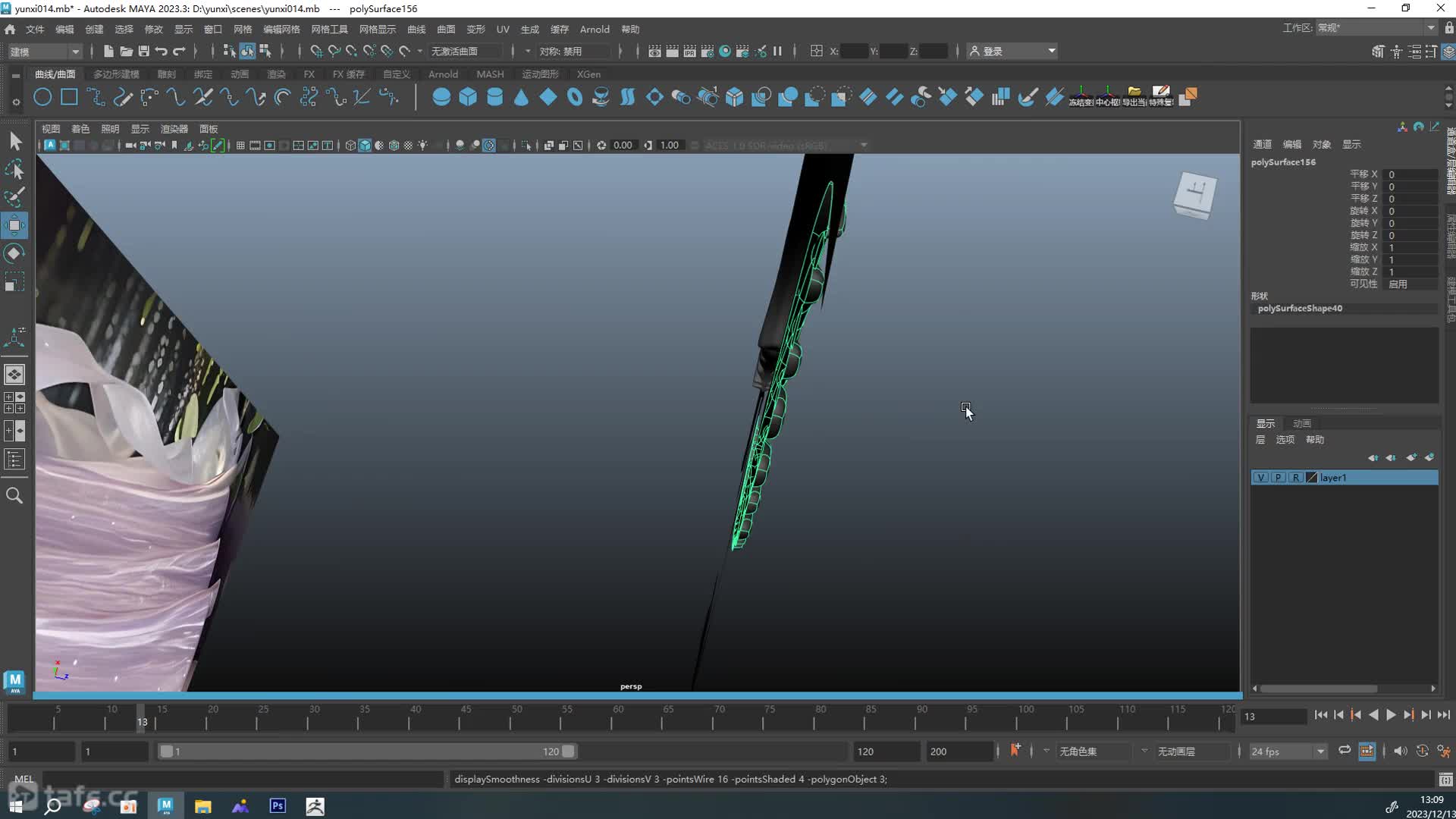Open the 登录 account dropdown
Viewport: 1456px width, 819px height.
pyautogui.click(x=1012, y=51)
